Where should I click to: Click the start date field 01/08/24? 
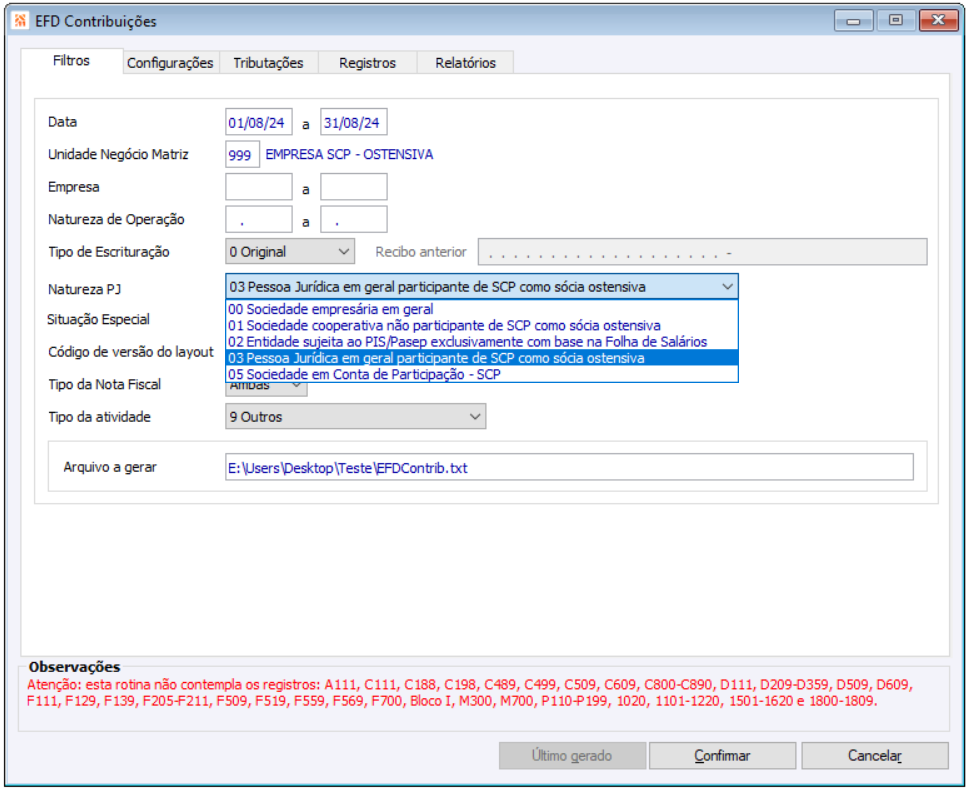(259, 122)
